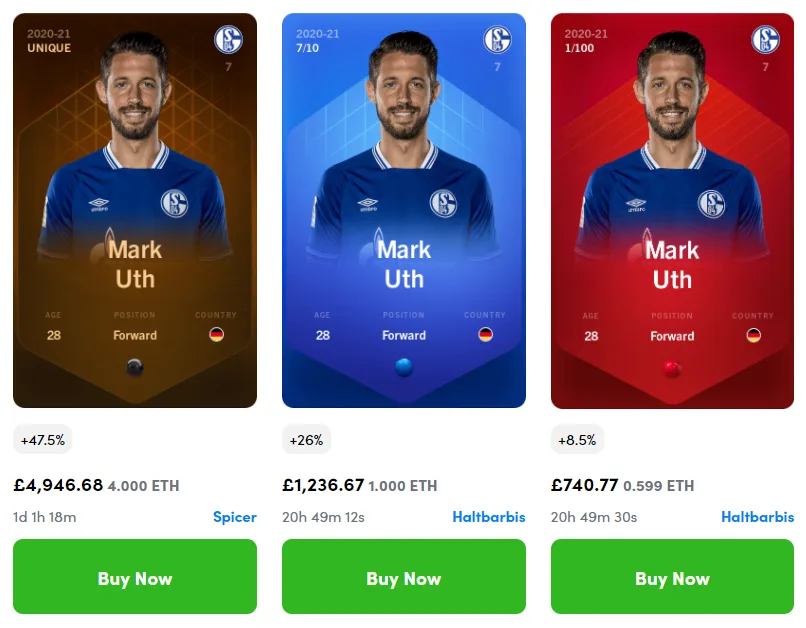Buy the 1/100 red card for 0.599 ETH
The width and height of the screenshot is (806, 628).
(672, 577)
